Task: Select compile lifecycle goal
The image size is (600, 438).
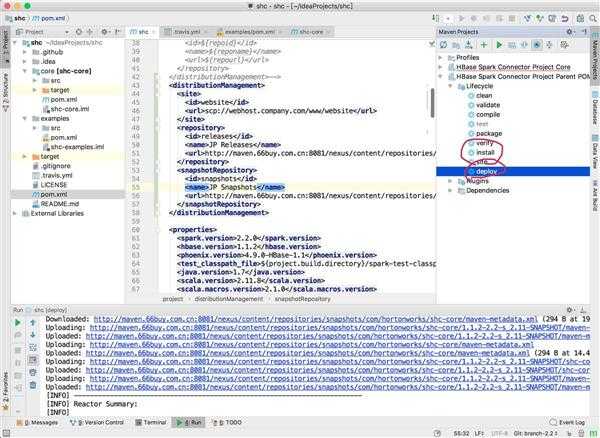Action: 484,114
